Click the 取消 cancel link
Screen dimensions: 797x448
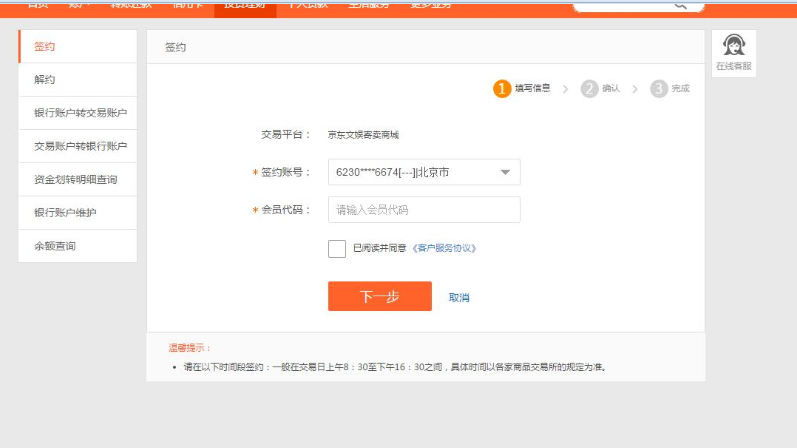(x=459, y=297)
